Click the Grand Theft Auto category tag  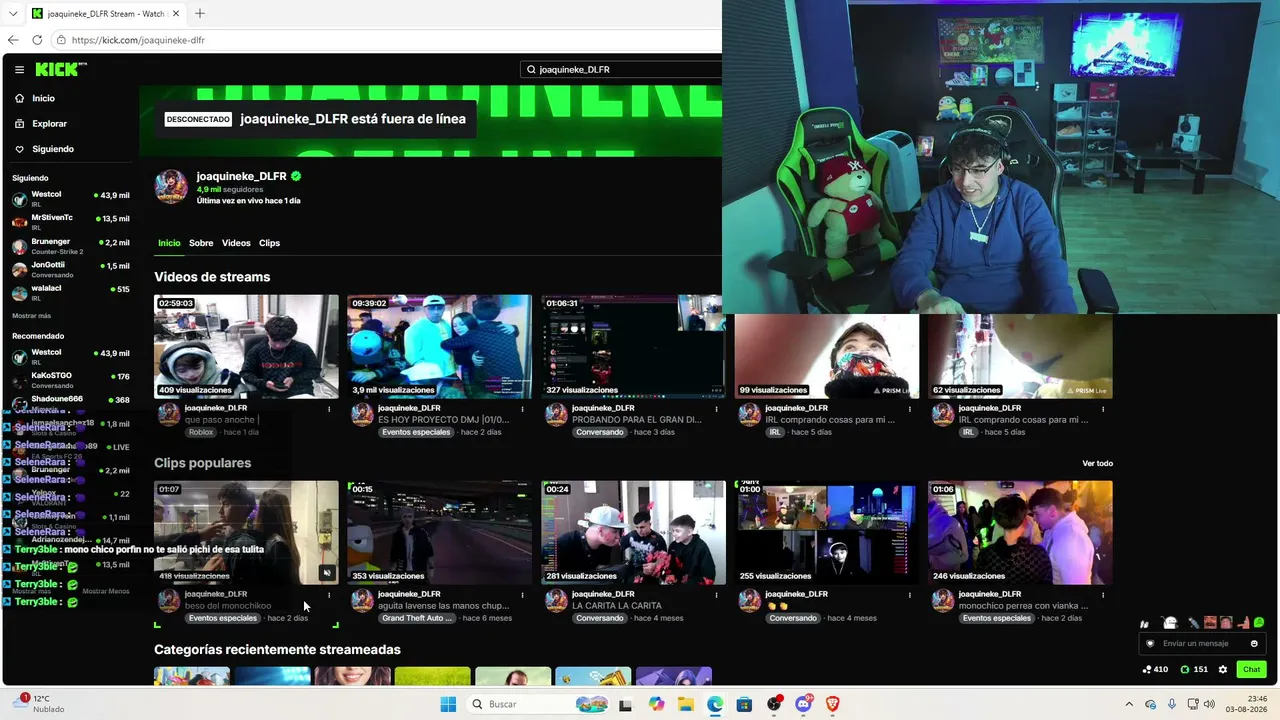(x=418, y=618)
